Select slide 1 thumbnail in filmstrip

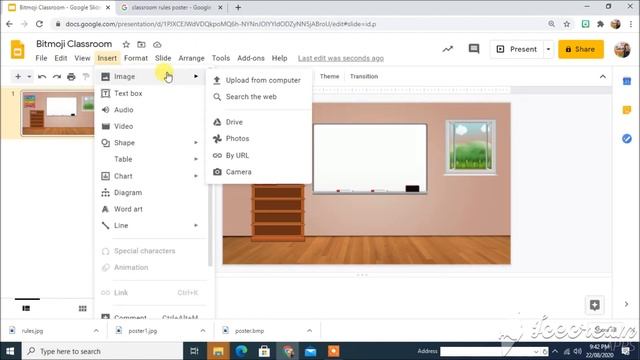[58, 113]
